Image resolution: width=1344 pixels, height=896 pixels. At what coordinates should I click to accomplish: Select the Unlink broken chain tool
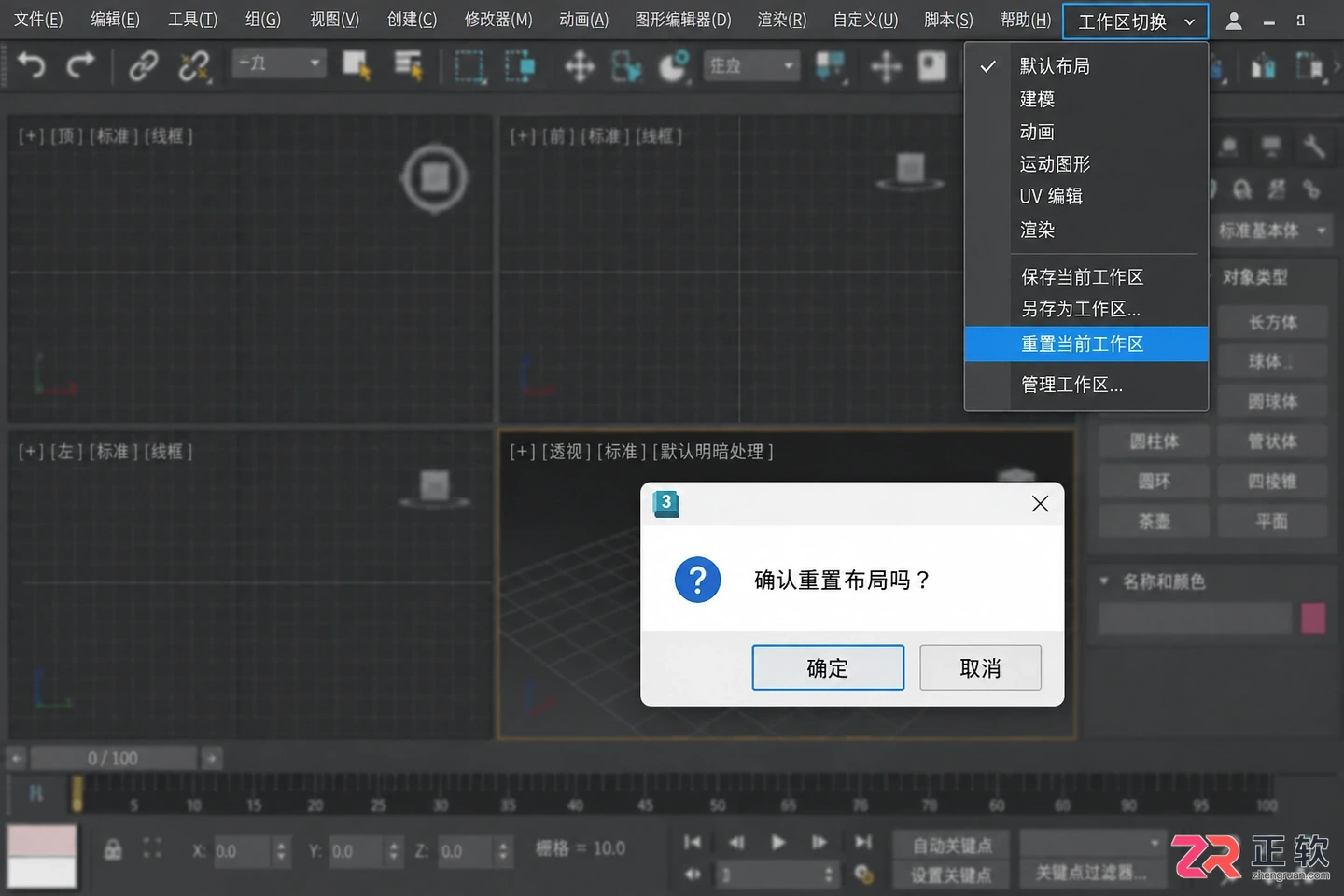coord(194,66)
